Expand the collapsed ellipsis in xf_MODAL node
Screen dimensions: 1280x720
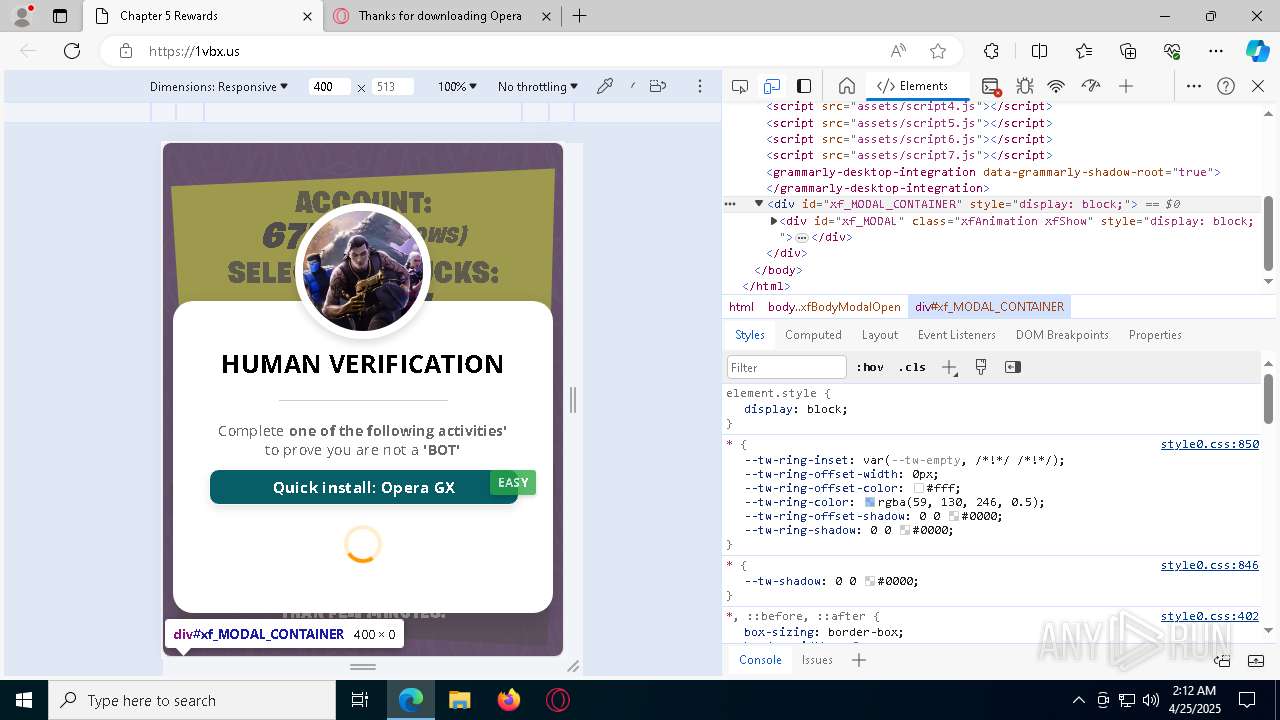pyautogui.click(x=802, y=237)
